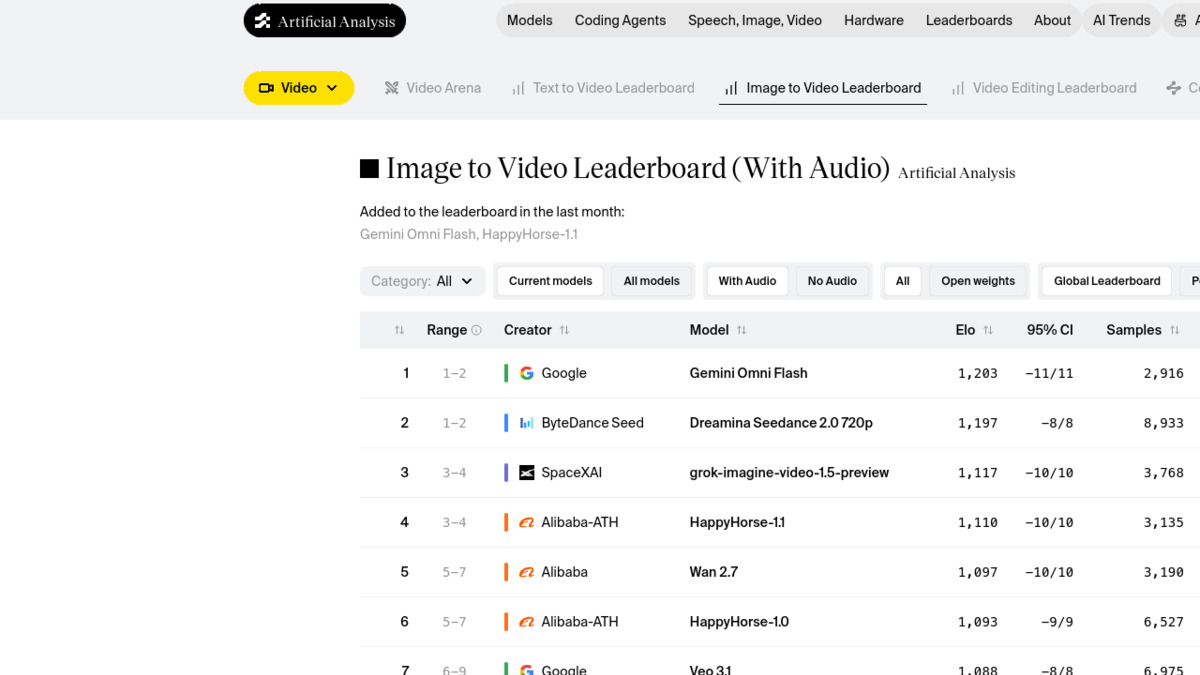Sort the table by Model column arrows
Image resolution: width=1200 pixels, height=675 pixels.
click(741, 330)
